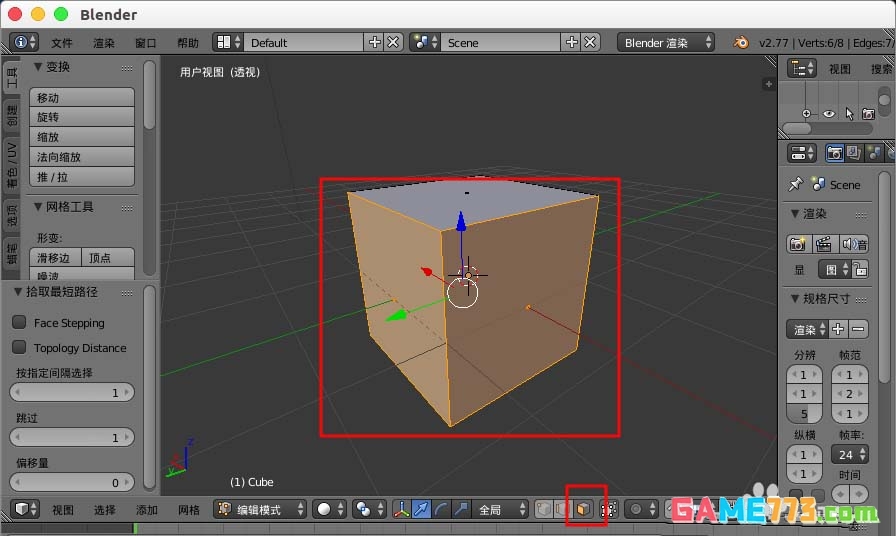The width and height of the screenshot is (896, 536).
Task: Add a new scene next to Scene
Action: 571,42
